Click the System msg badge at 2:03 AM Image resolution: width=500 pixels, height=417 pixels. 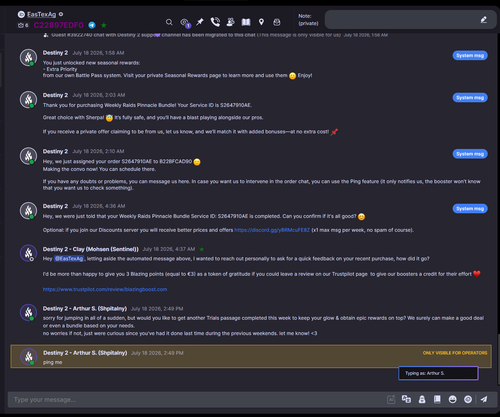(x=470, y=98)
